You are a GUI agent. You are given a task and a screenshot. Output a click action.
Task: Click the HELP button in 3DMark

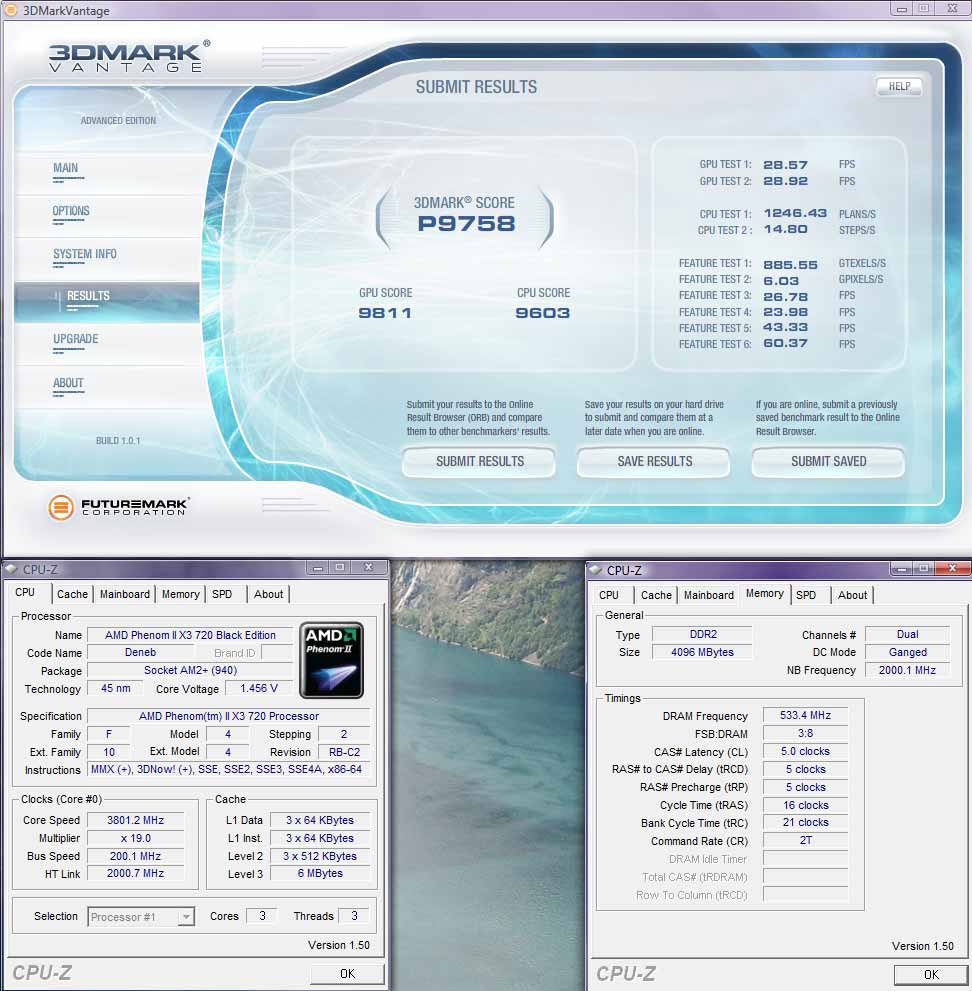(899, 87)
